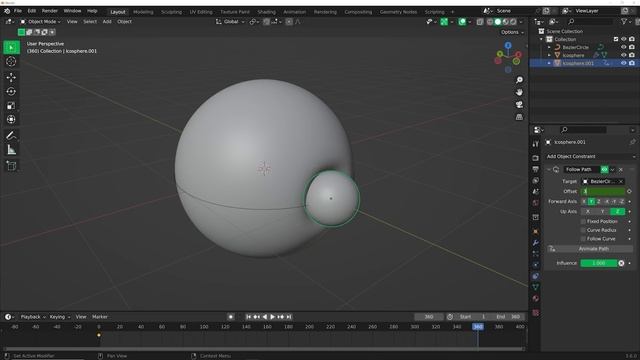Open the Output properties tab
The width and height of the screenshot is (640, 360).
[x=536, y=169]
